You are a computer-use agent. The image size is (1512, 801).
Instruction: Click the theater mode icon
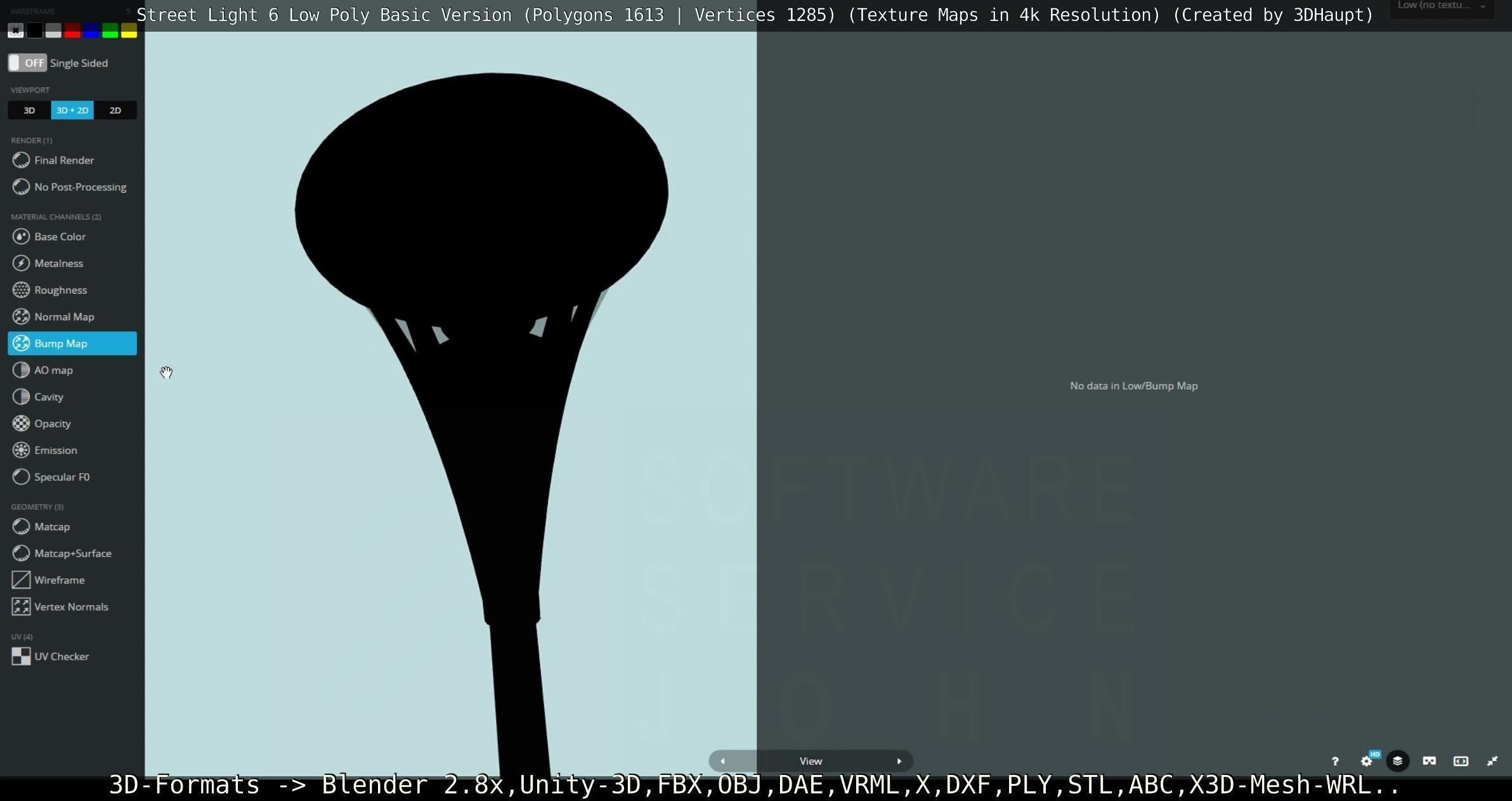(x=1461, y=761)
